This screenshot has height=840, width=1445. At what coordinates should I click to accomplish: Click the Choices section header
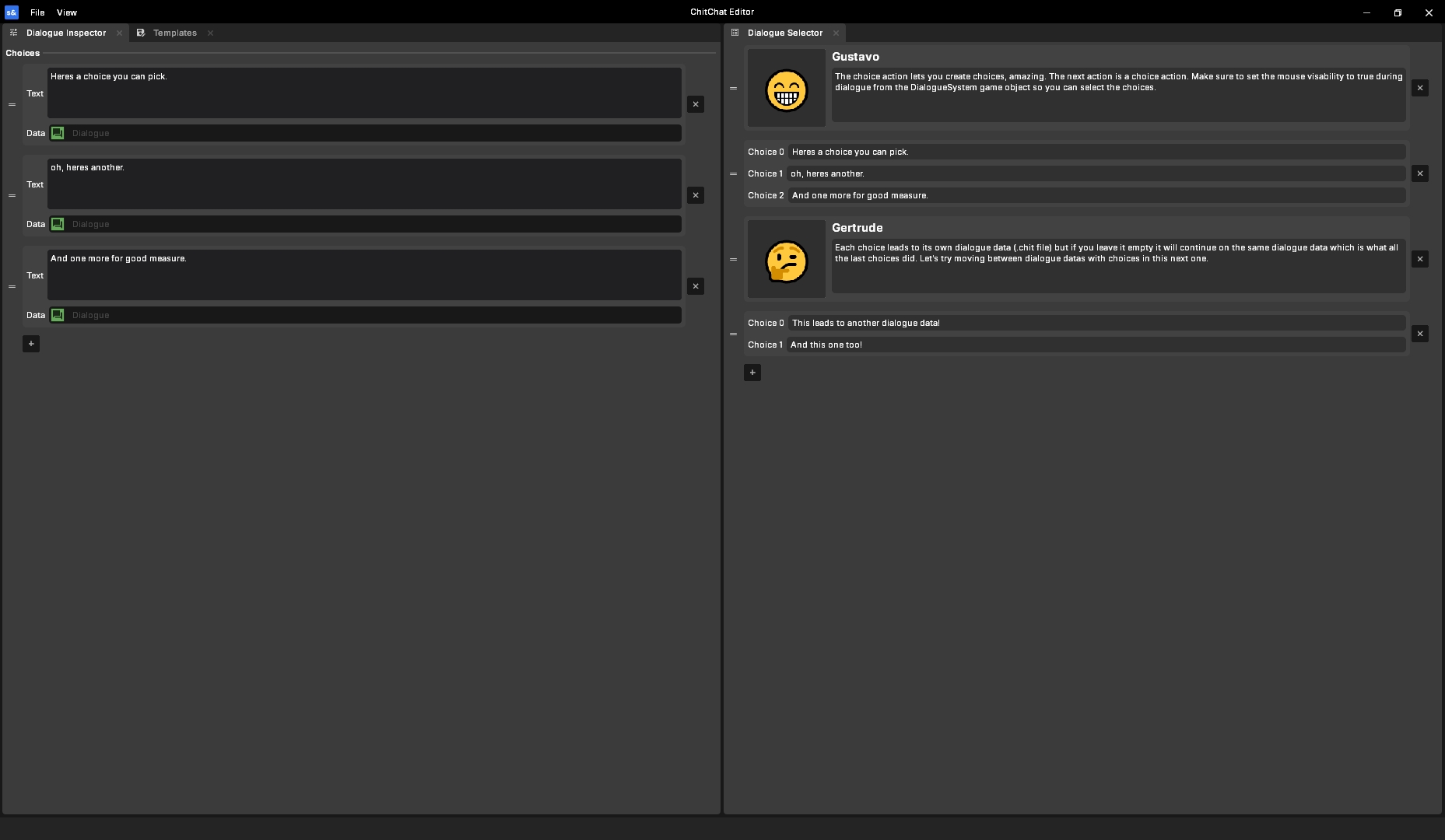23,53
